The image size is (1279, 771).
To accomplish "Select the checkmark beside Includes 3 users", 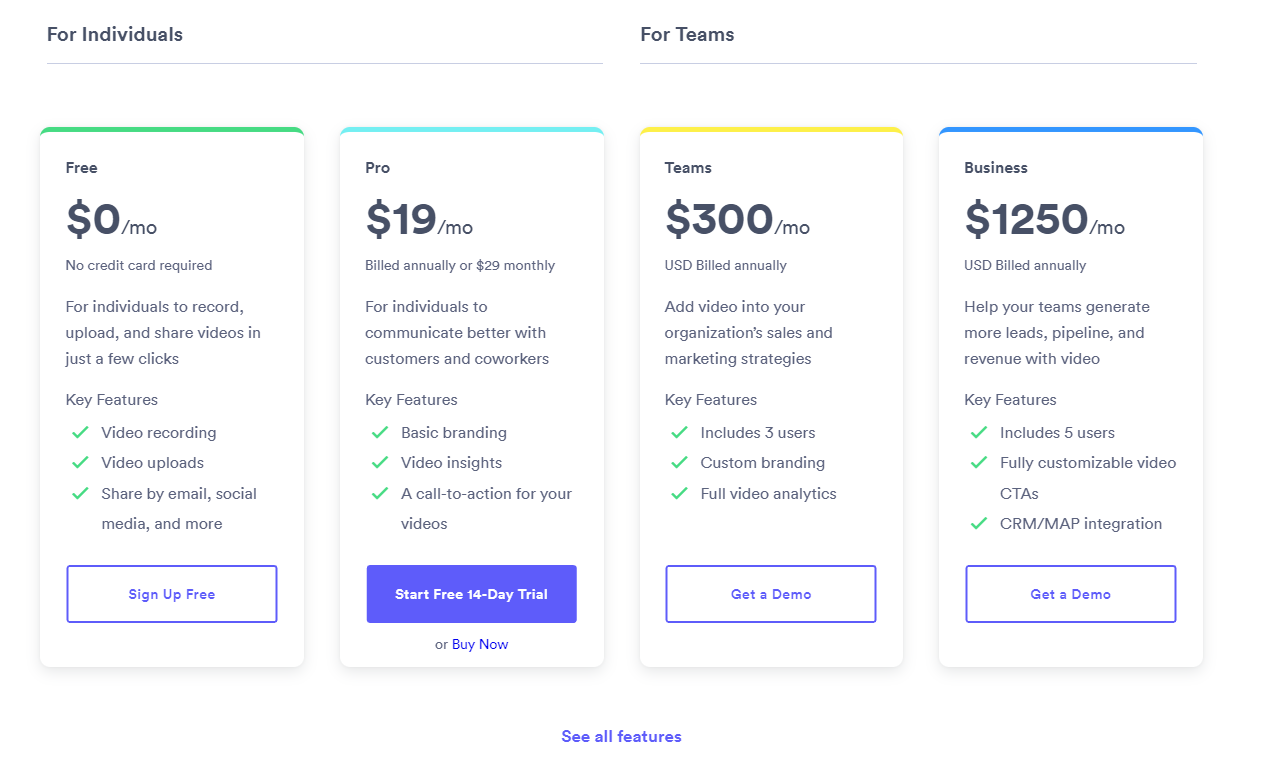I will [x=679, y=432].
